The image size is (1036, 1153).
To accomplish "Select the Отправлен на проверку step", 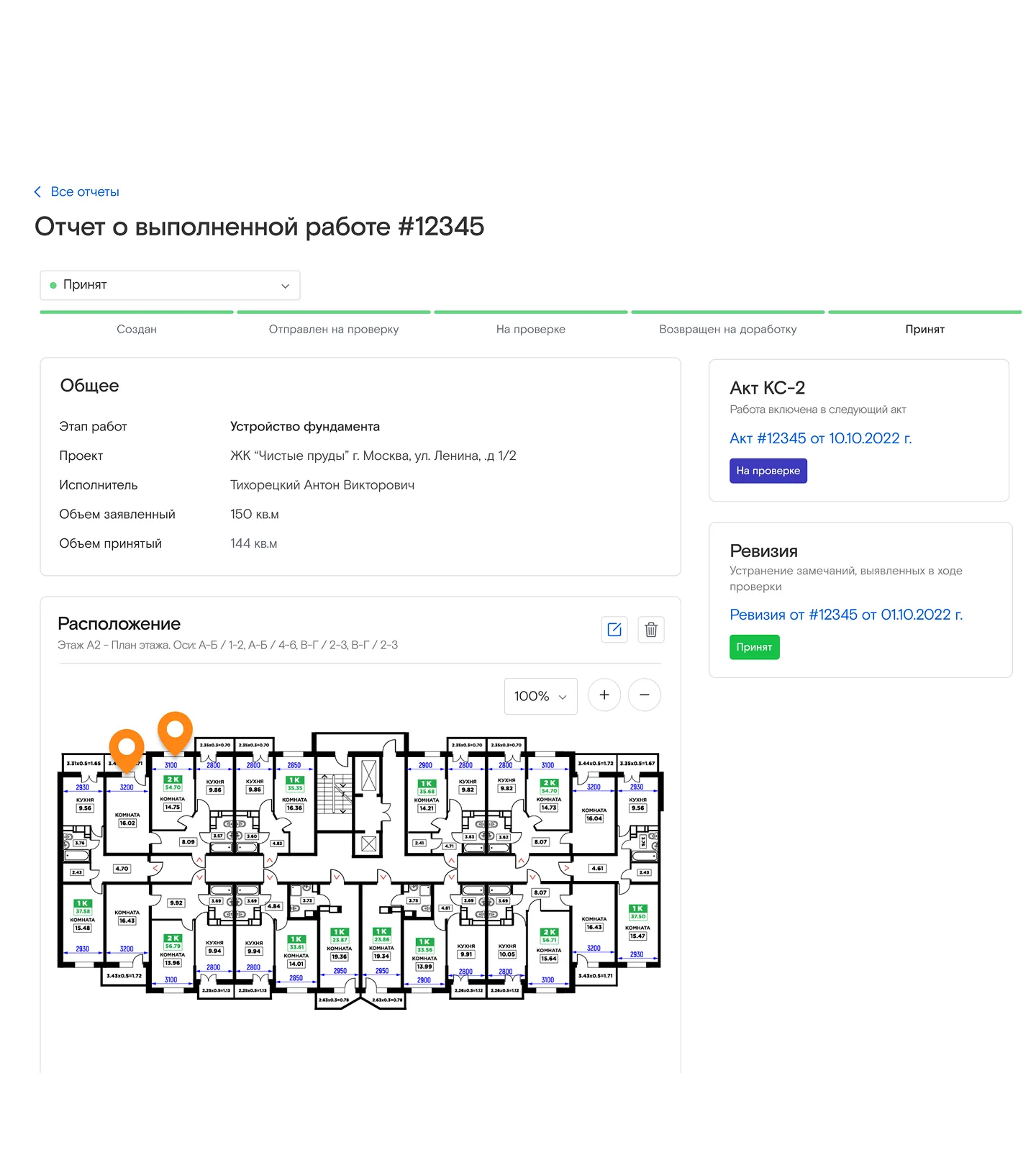I will (334, 329).
